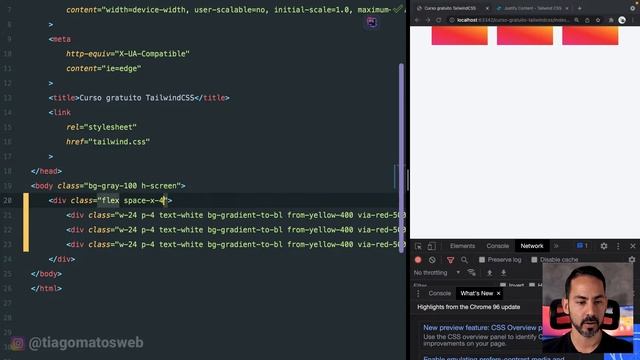Click the Export HAR download arrow icon
Viewport: 640px width, 360px height.
(503, 272)
